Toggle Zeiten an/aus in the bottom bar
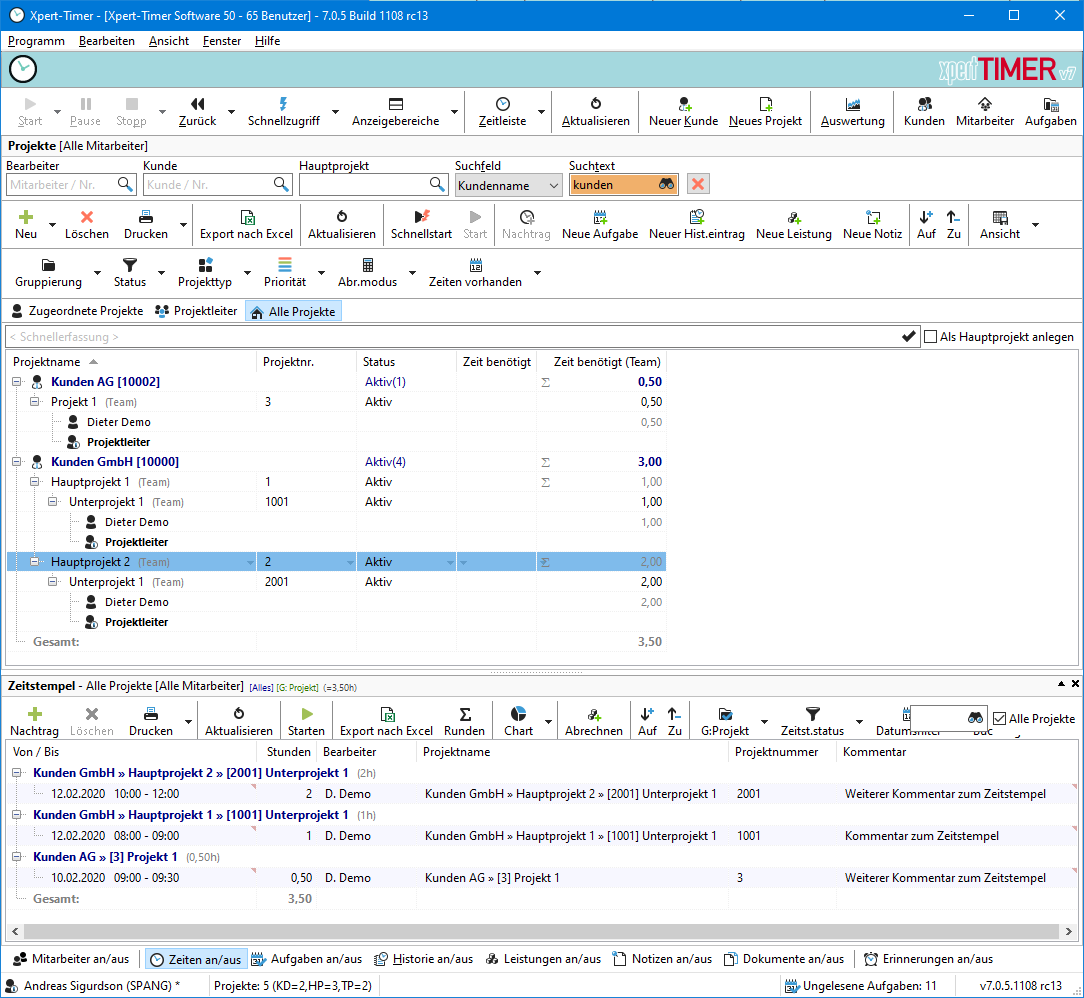The height and width of the screenshot is (998, 1084). [196, 958]
